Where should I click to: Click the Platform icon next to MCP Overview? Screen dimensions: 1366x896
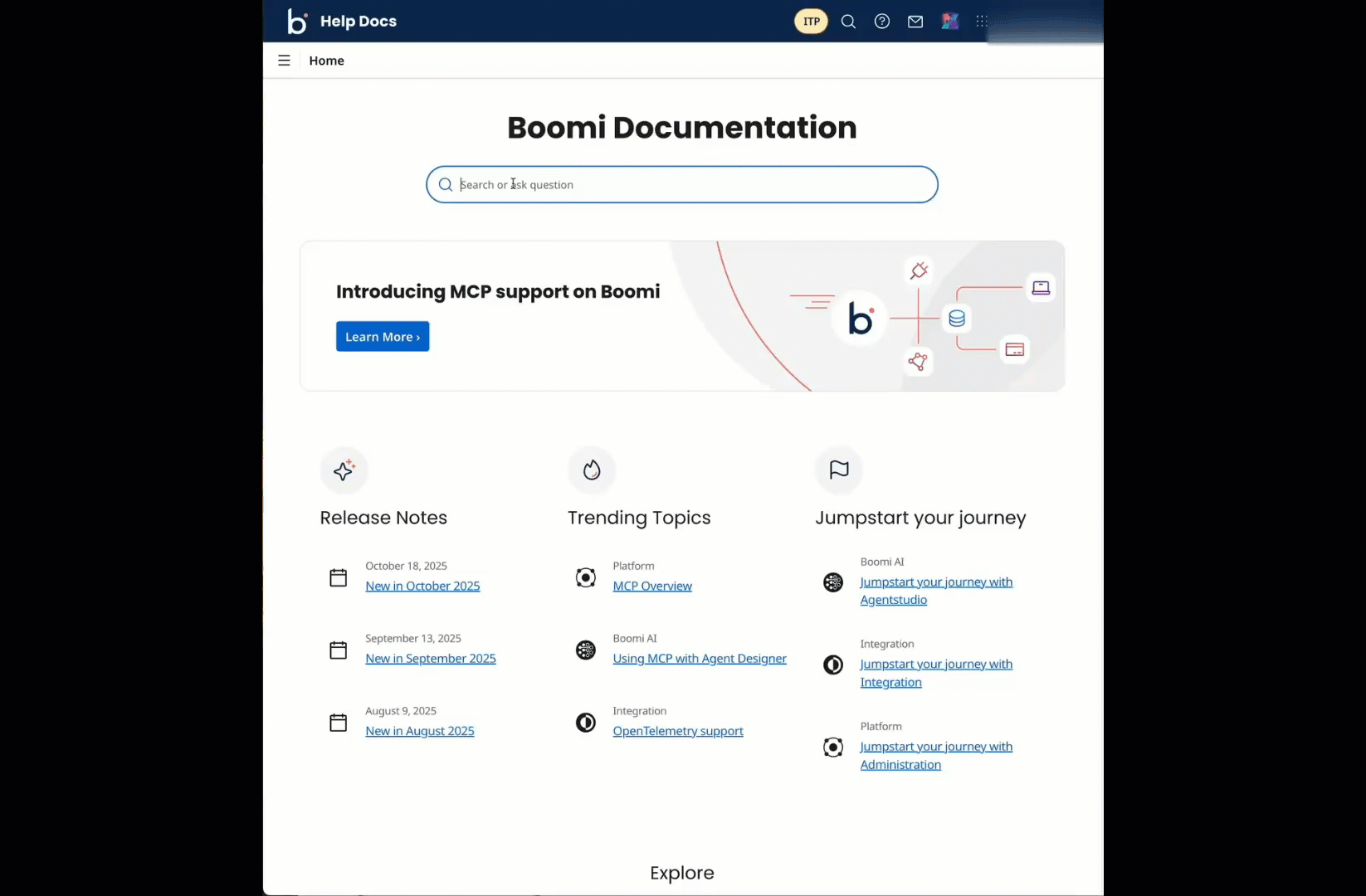586,577
